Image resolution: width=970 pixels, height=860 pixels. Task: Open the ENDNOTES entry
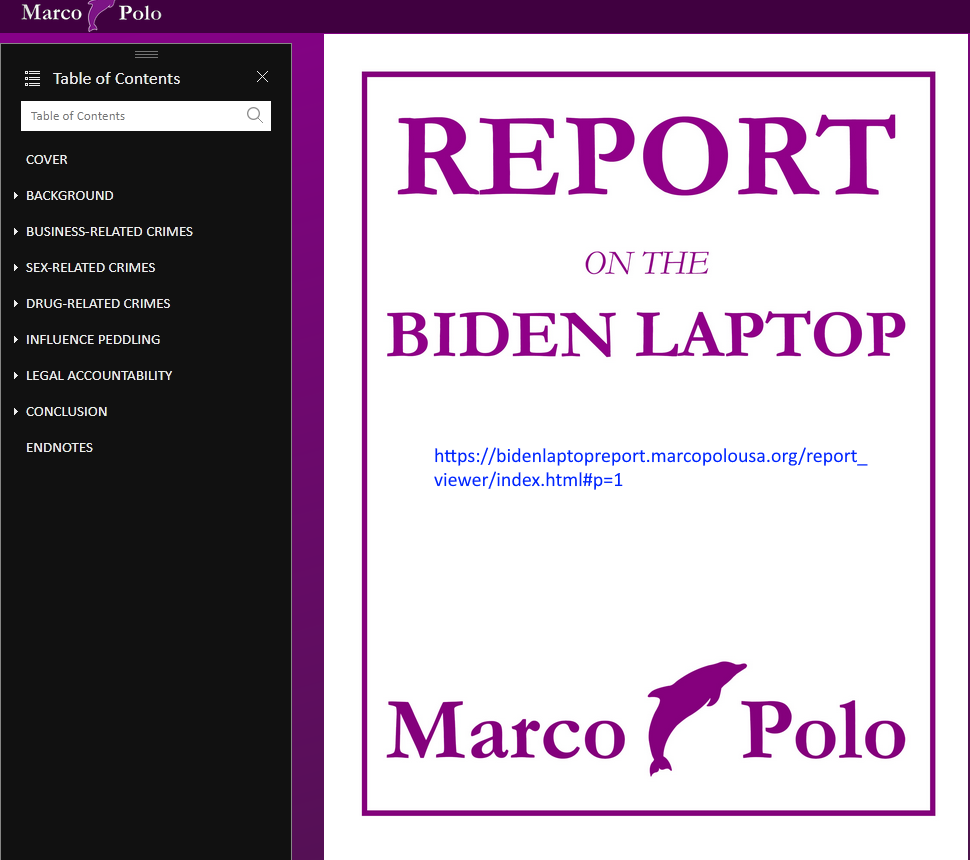(59, 447)
